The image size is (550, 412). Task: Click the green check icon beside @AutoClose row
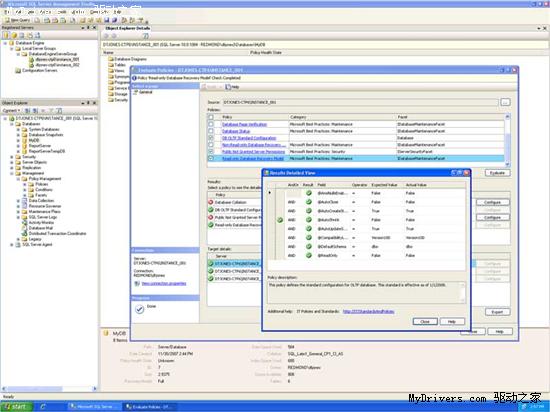point(309,202)
